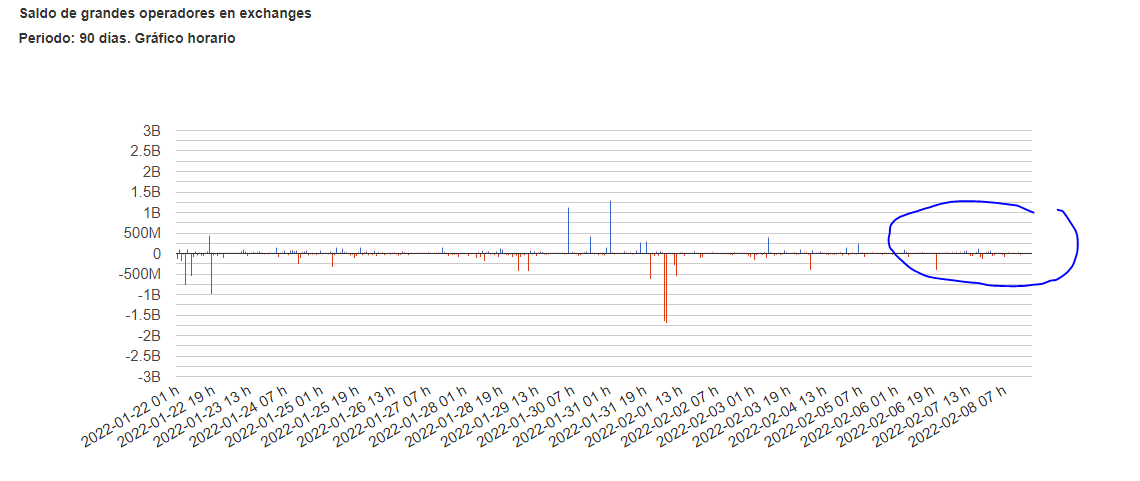Click the "-500M" y-axis label
The width and height of the screenshot is (1140, 481).
[139, 274]
